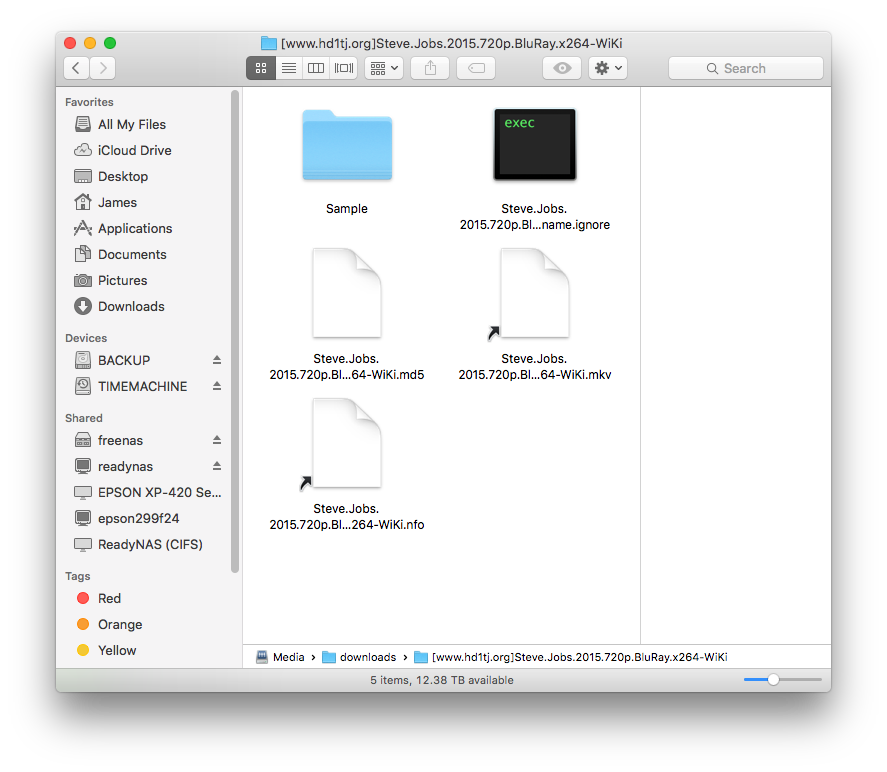Click the sidebar scrollbar
This screenshot has width=887, height=772.
click(x=235, y=332)
